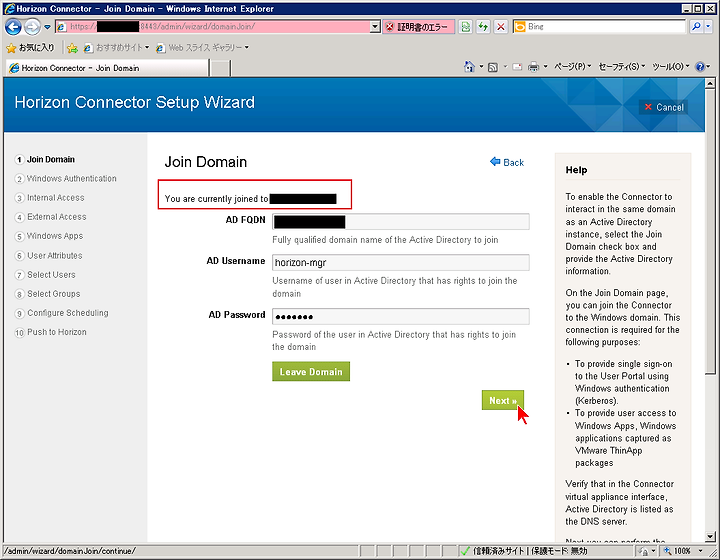Click the Feeds RSS icon
Viewport: 720px width, 560px height.
[x=493, y=67]
